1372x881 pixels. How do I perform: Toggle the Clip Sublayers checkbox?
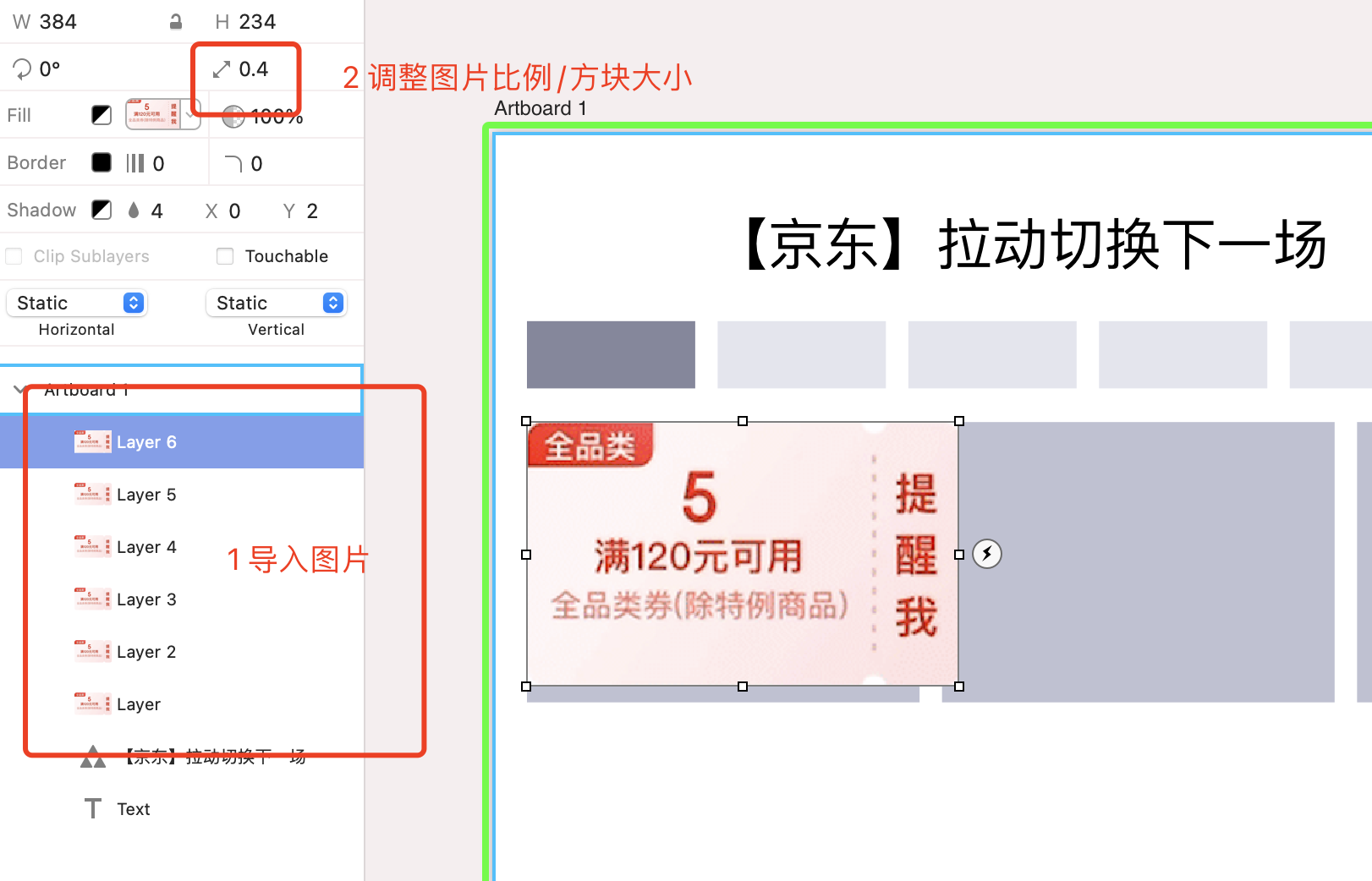[x=14, y=256]
